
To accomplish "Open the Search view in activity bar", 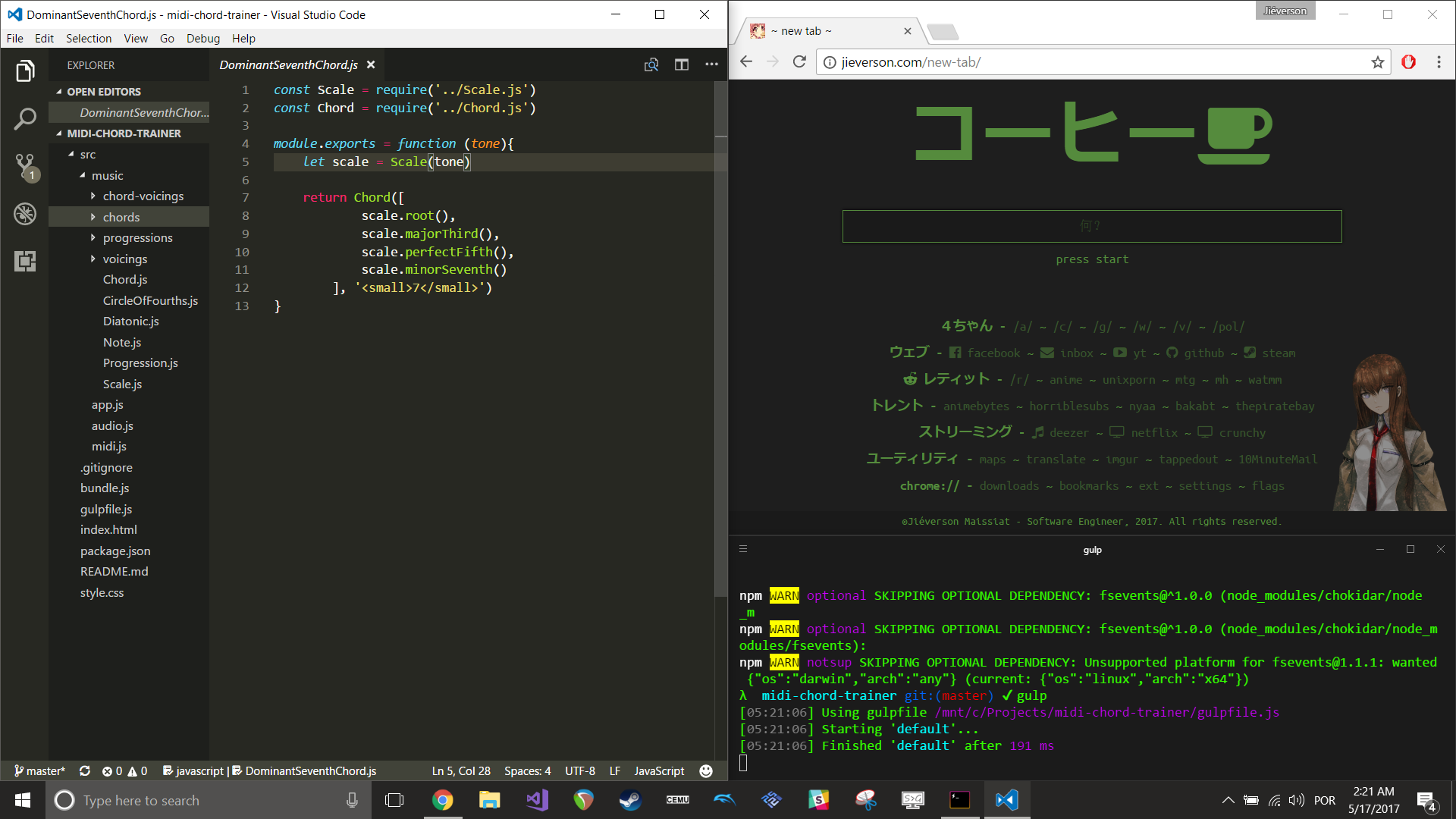I will (25, 119).
